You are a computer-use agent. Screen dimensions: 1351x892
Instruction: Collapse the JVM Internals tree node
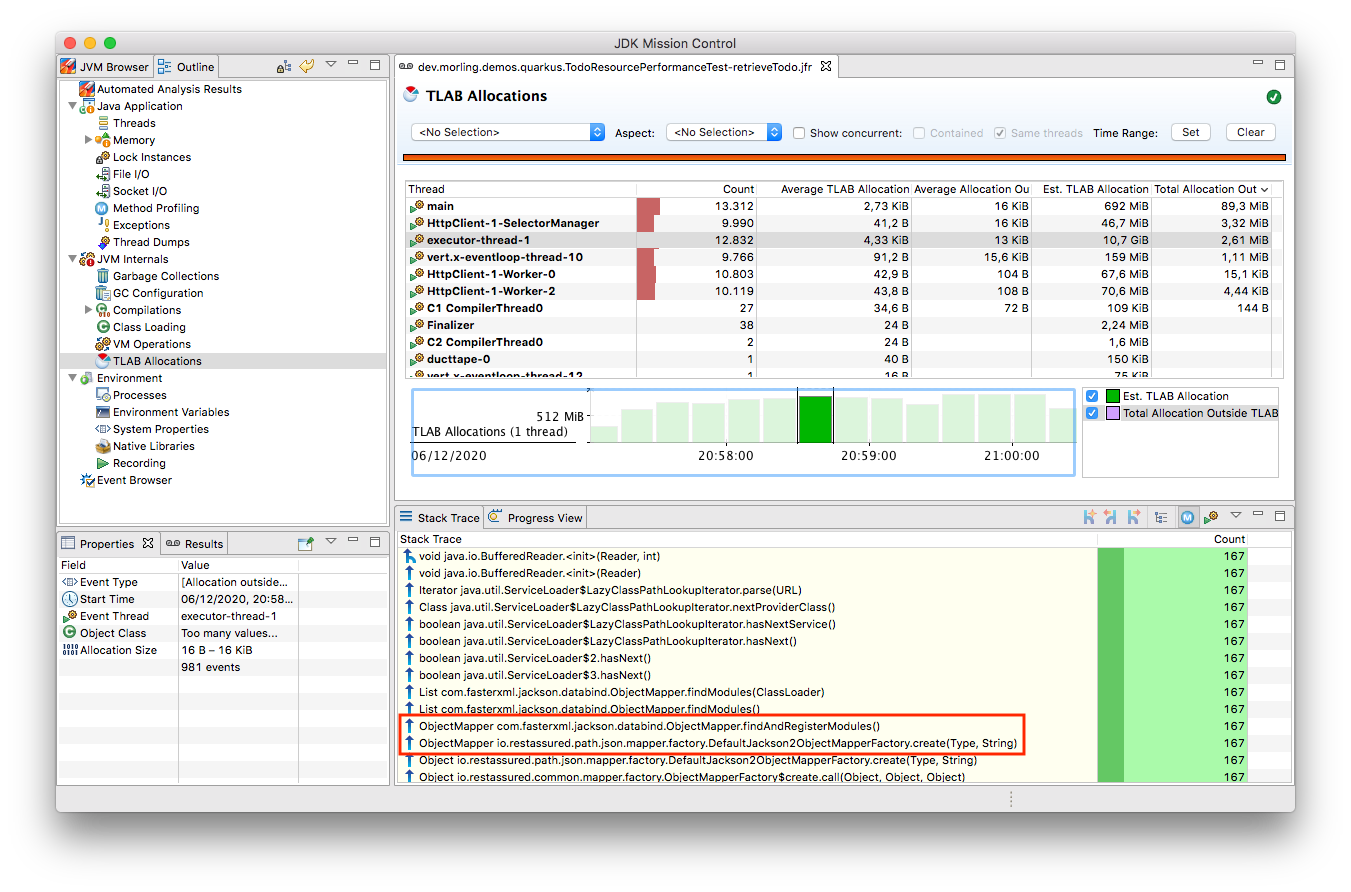(72, 259)
